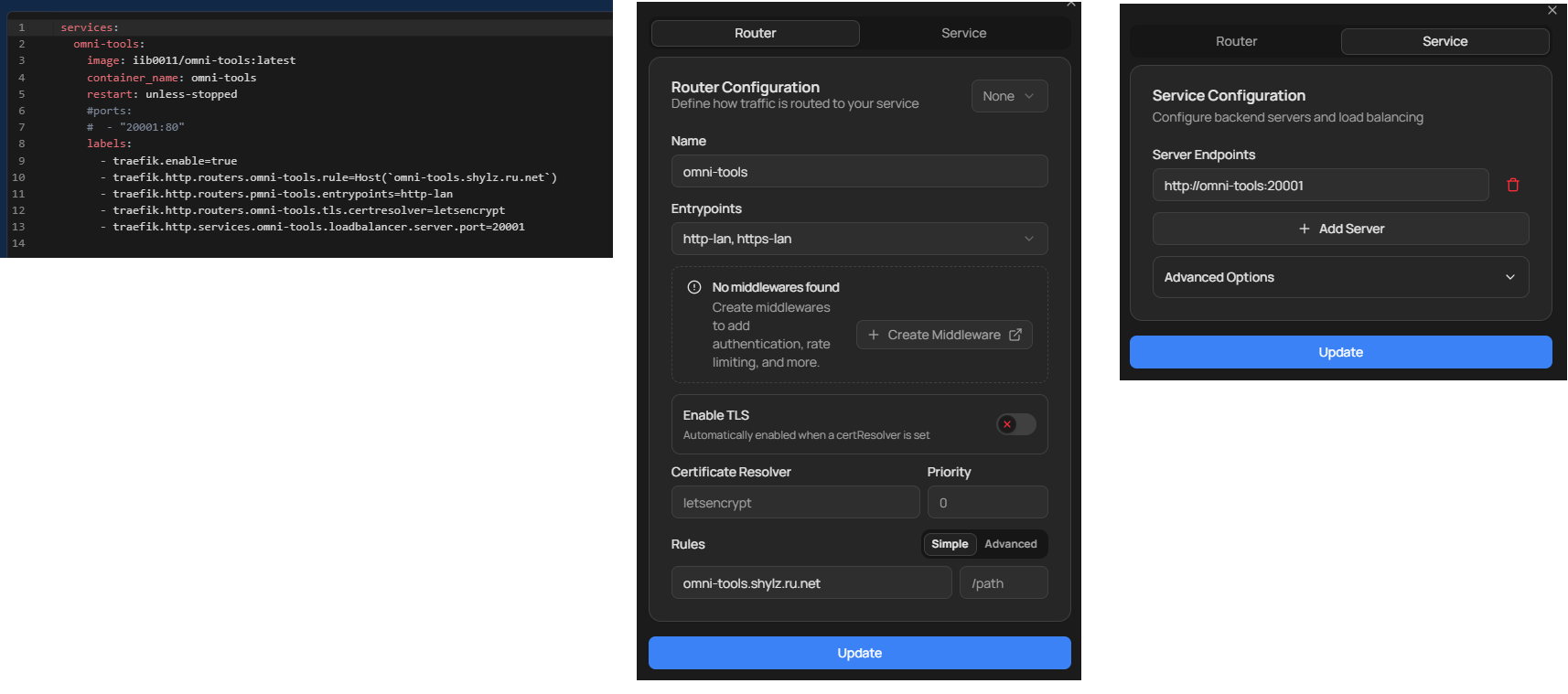This screenshot has width=1568, height=694.
Task: Switch to the Service tab in router dialog
Action: click(x=963, y=33)
